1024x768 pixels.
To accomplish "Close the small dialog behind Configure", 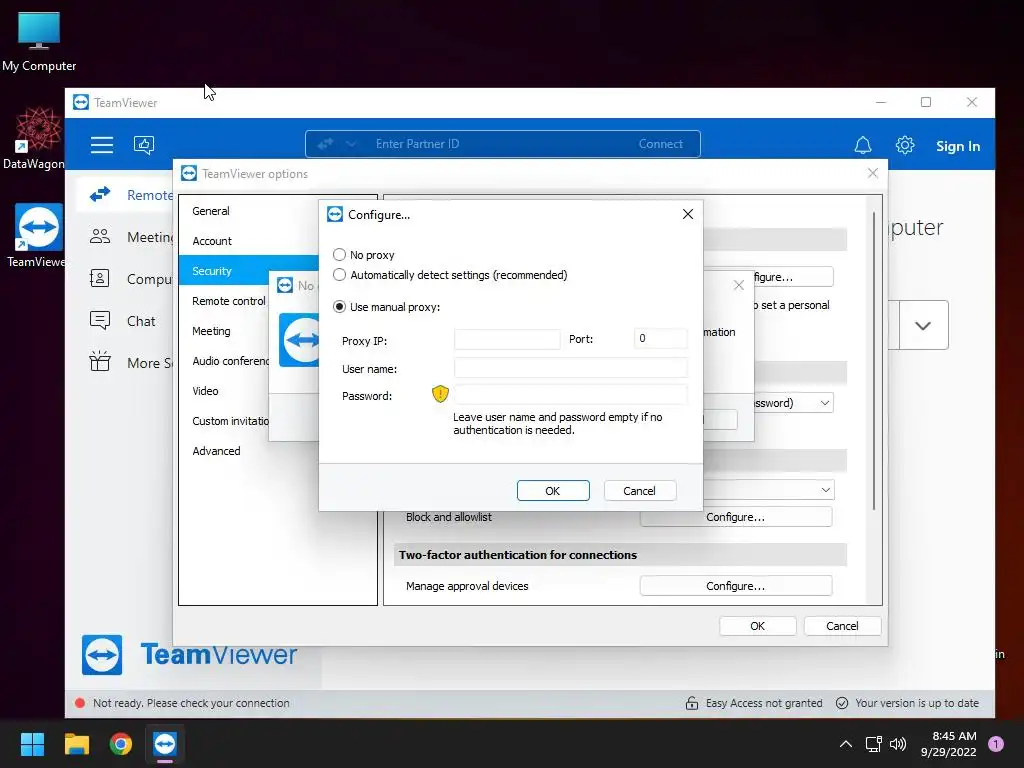I will coord(739,285).
